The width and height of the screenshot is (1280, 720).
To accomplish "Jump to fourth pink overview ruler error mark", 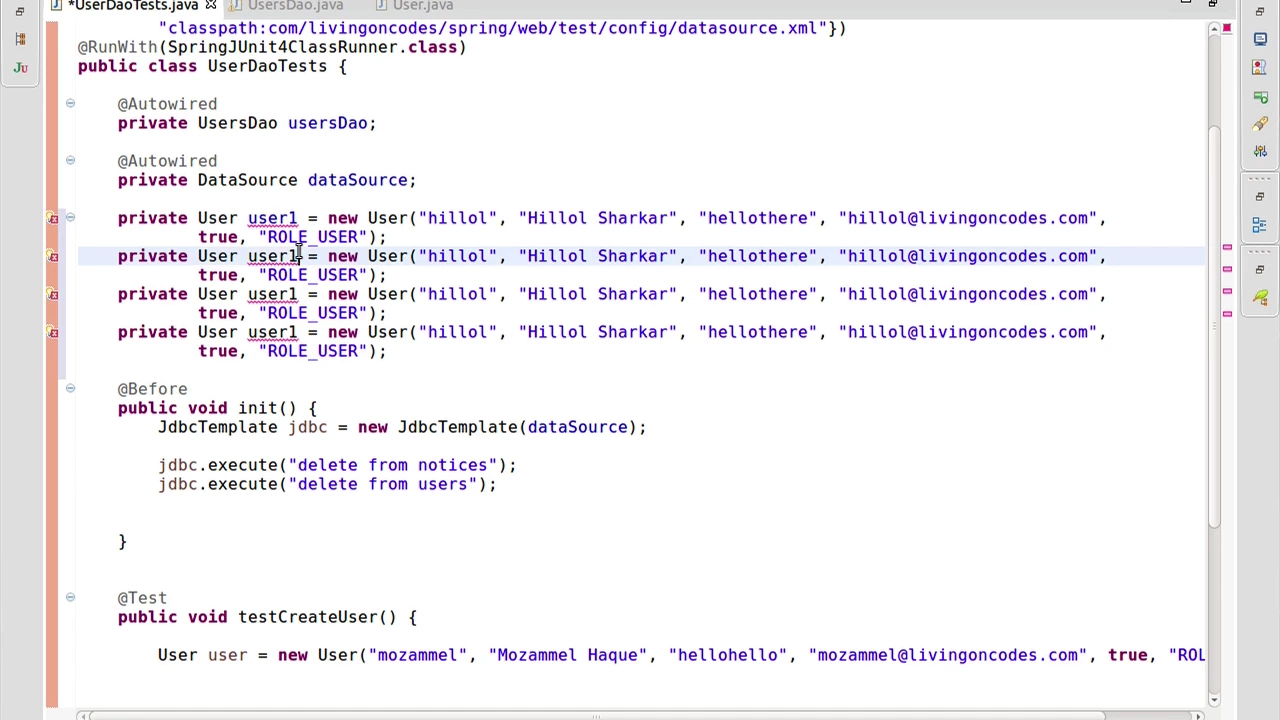I will [1227, 313].
